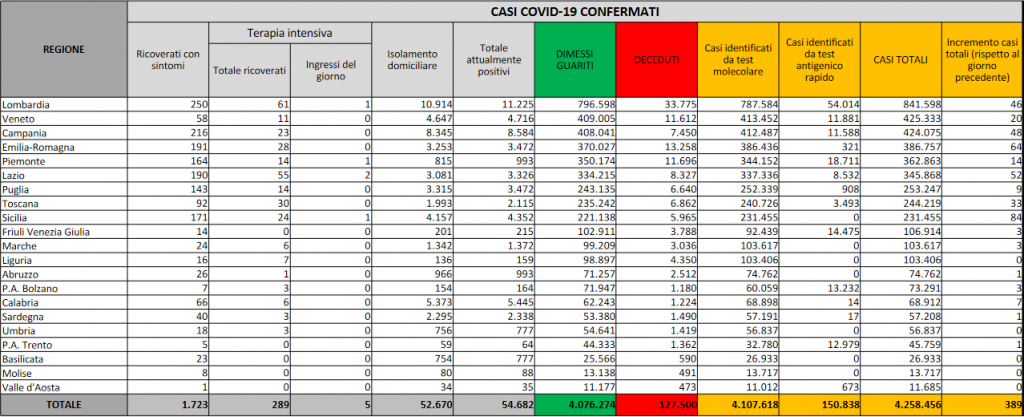
Task: Select the red DECEDUTI header cell
Action: click(656, 60)
